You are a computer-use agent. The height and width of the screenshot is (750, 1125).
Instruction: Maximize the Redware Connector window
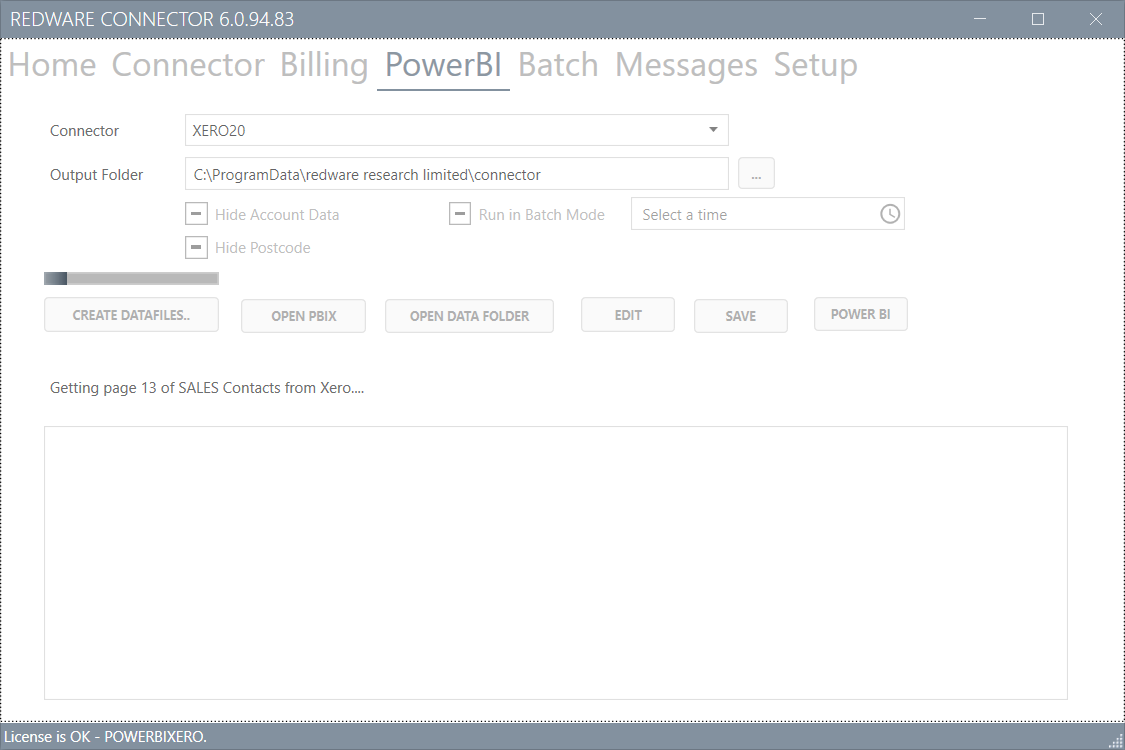tap(1037, 19)
